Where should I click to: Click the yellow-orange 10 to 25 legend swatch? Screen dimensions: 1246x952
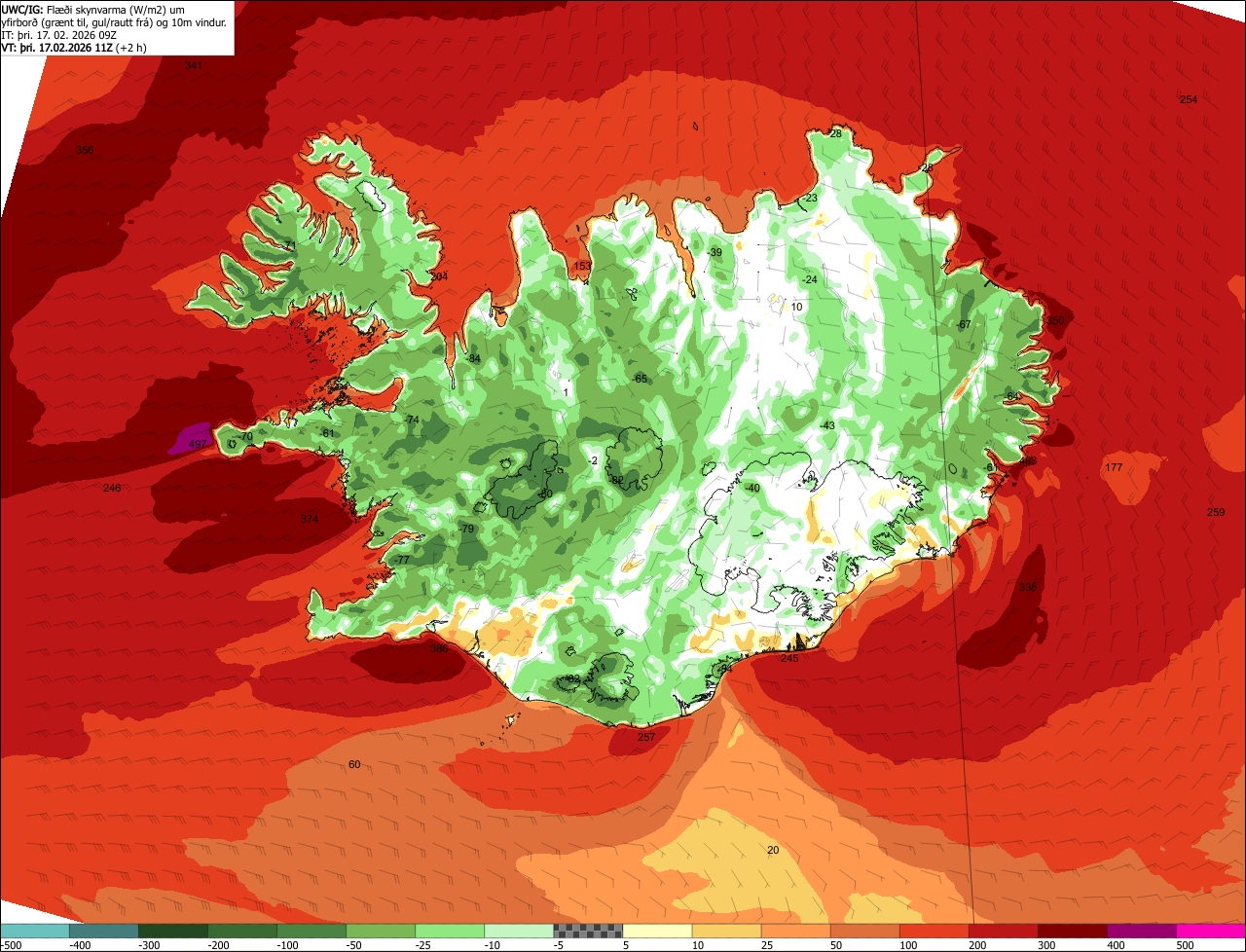tap(726, 931)
